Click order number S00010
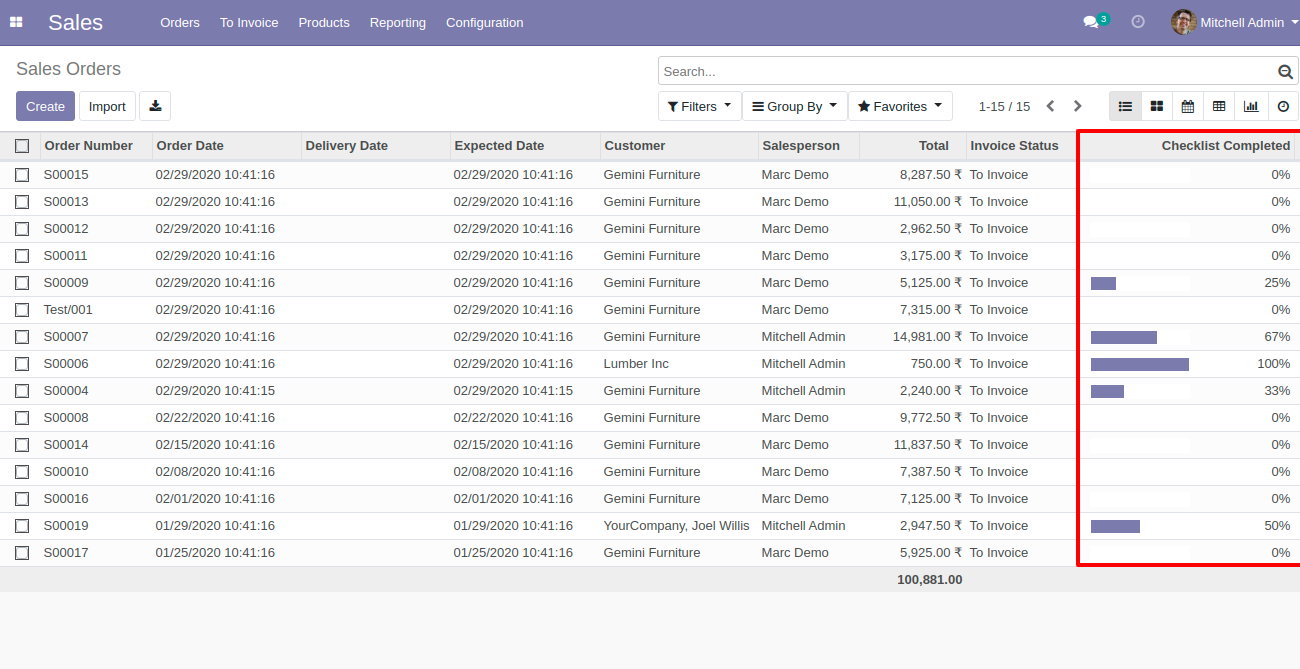1300x669 pixels. tap(66, 472)
